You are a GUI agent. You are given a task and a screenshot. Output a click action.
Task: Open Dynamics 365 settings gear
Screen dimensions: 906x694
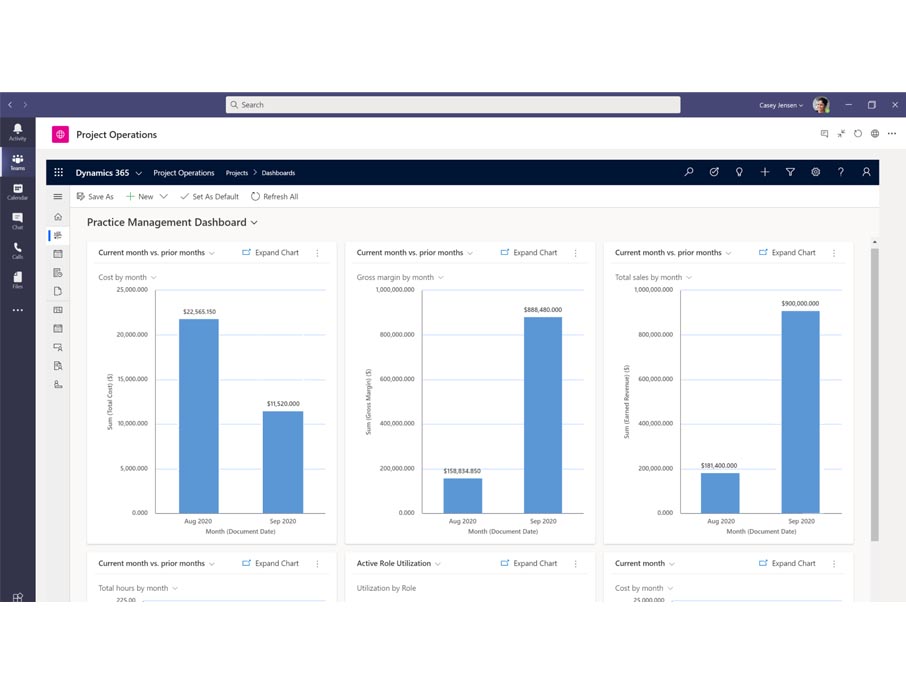[x=816, y=172]
